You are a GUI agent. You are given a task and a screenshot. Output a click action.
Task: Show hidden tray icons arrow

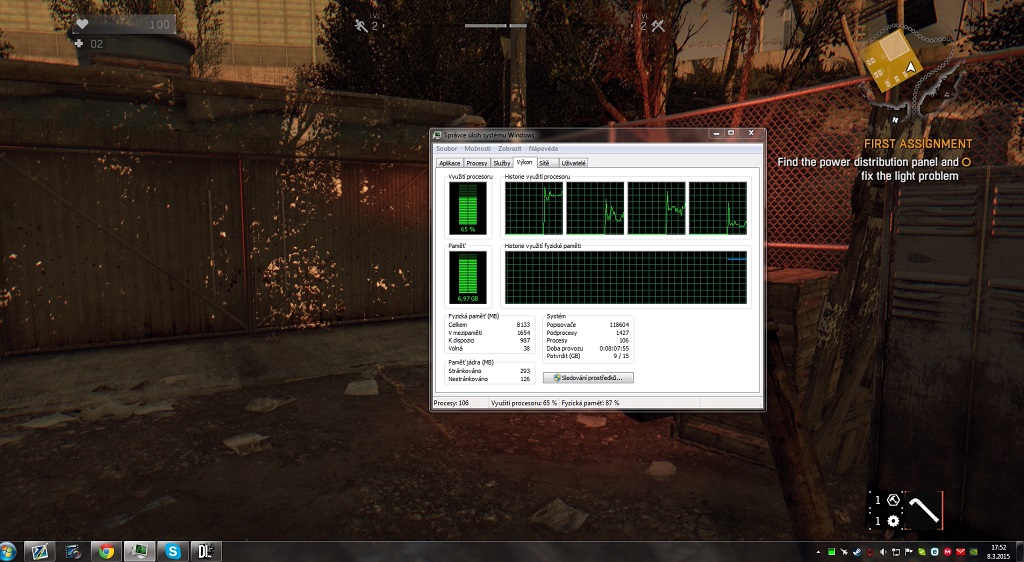tap(818, 552)
